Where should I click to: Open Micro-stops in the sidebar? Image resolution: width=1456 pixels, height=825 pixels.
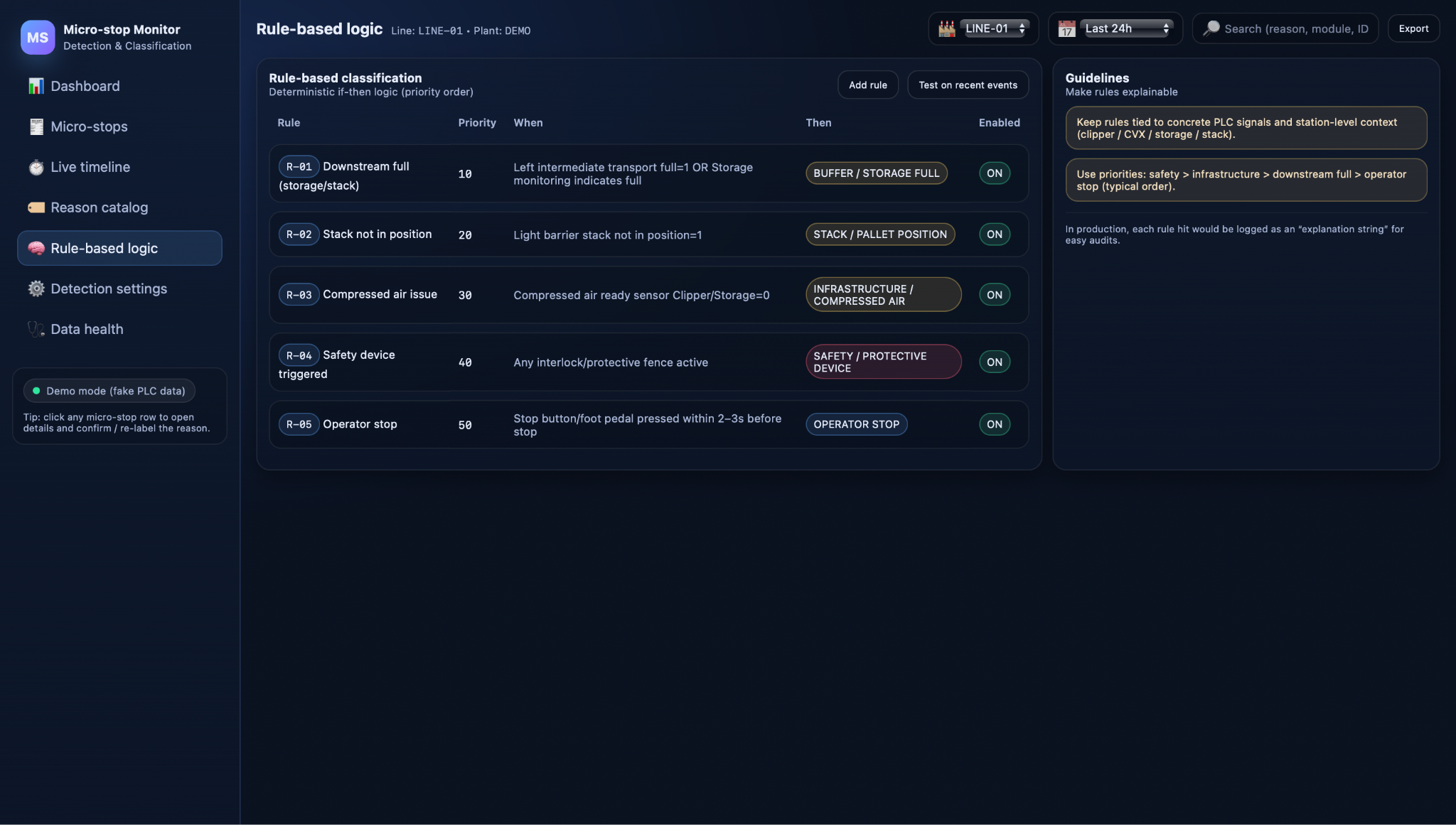tap(89, 126)
